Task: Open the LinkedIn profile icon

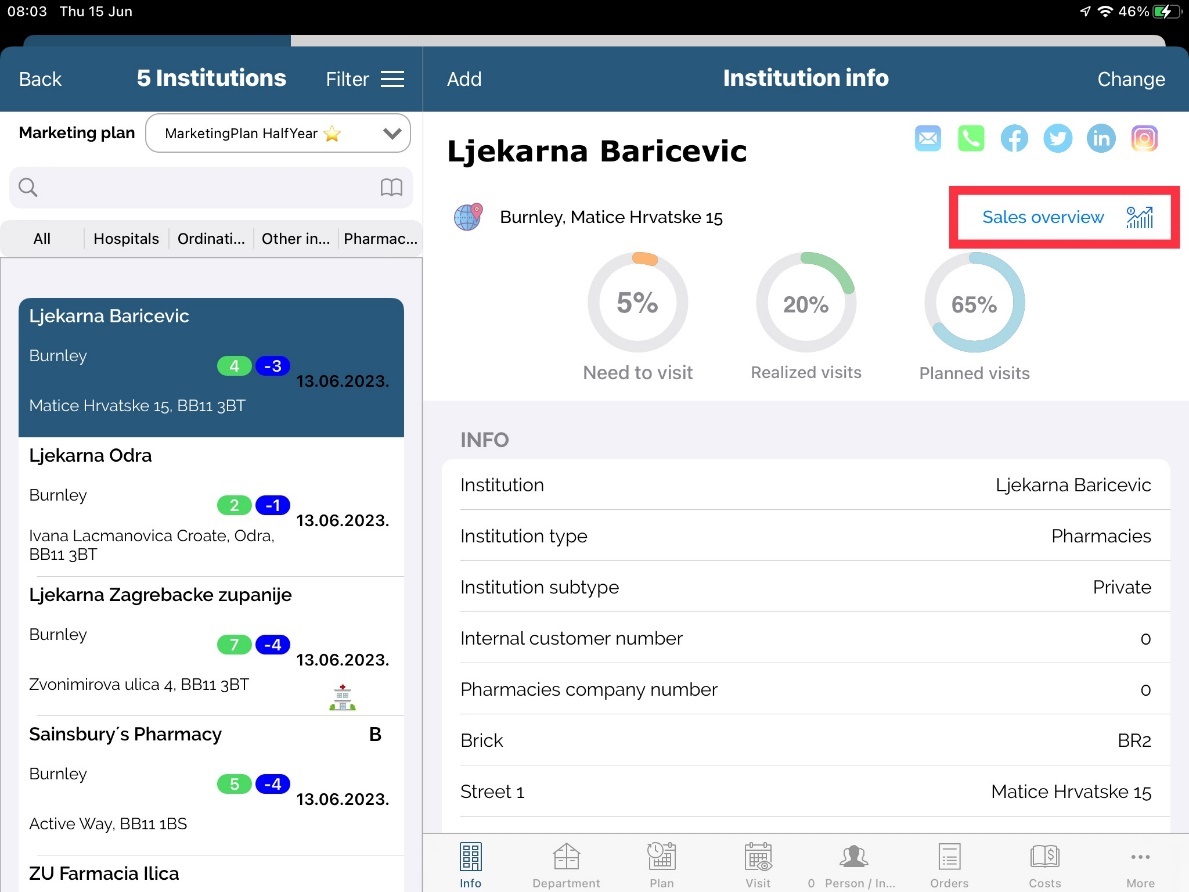Action: click(x=1101, y=139)
